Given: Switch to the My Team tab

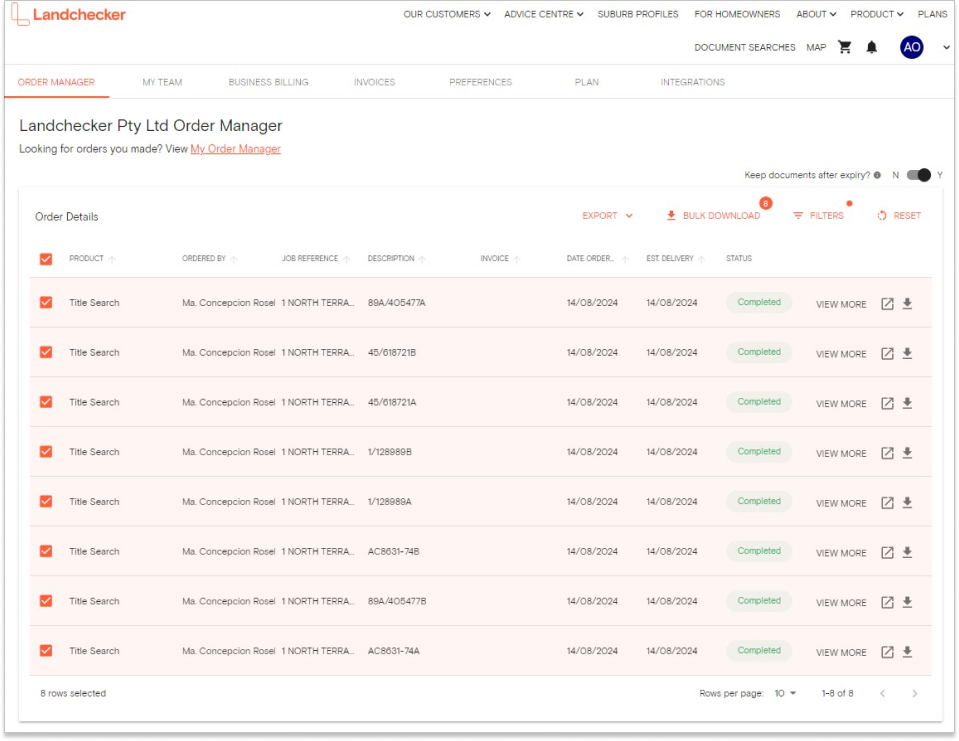Looking at the screenshot, I should pyautogui.click(x=162, y=82).
